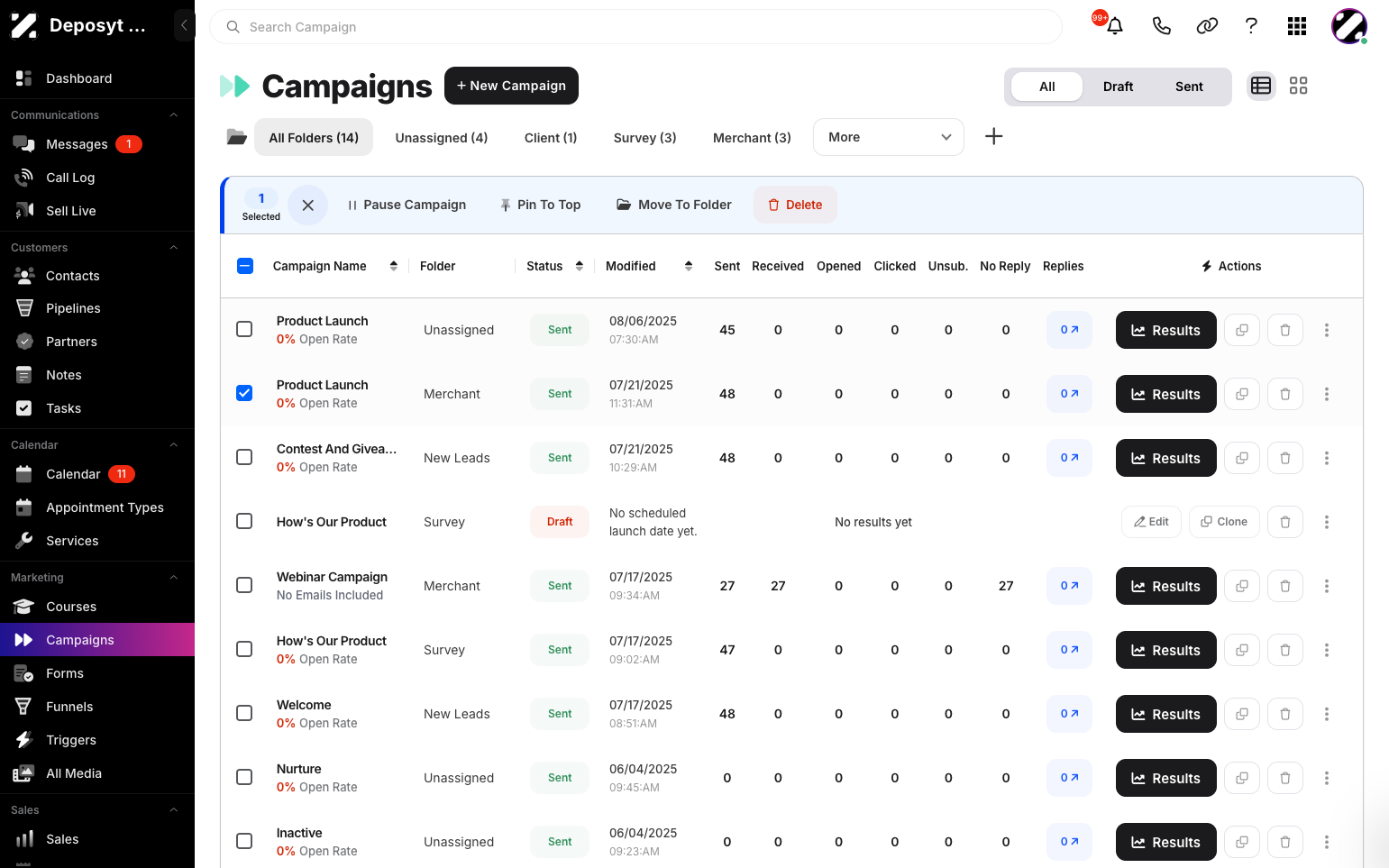The image size is (1389, 868).
Task: Expand the More folders dropdown
Action: [x=889, y=137]
